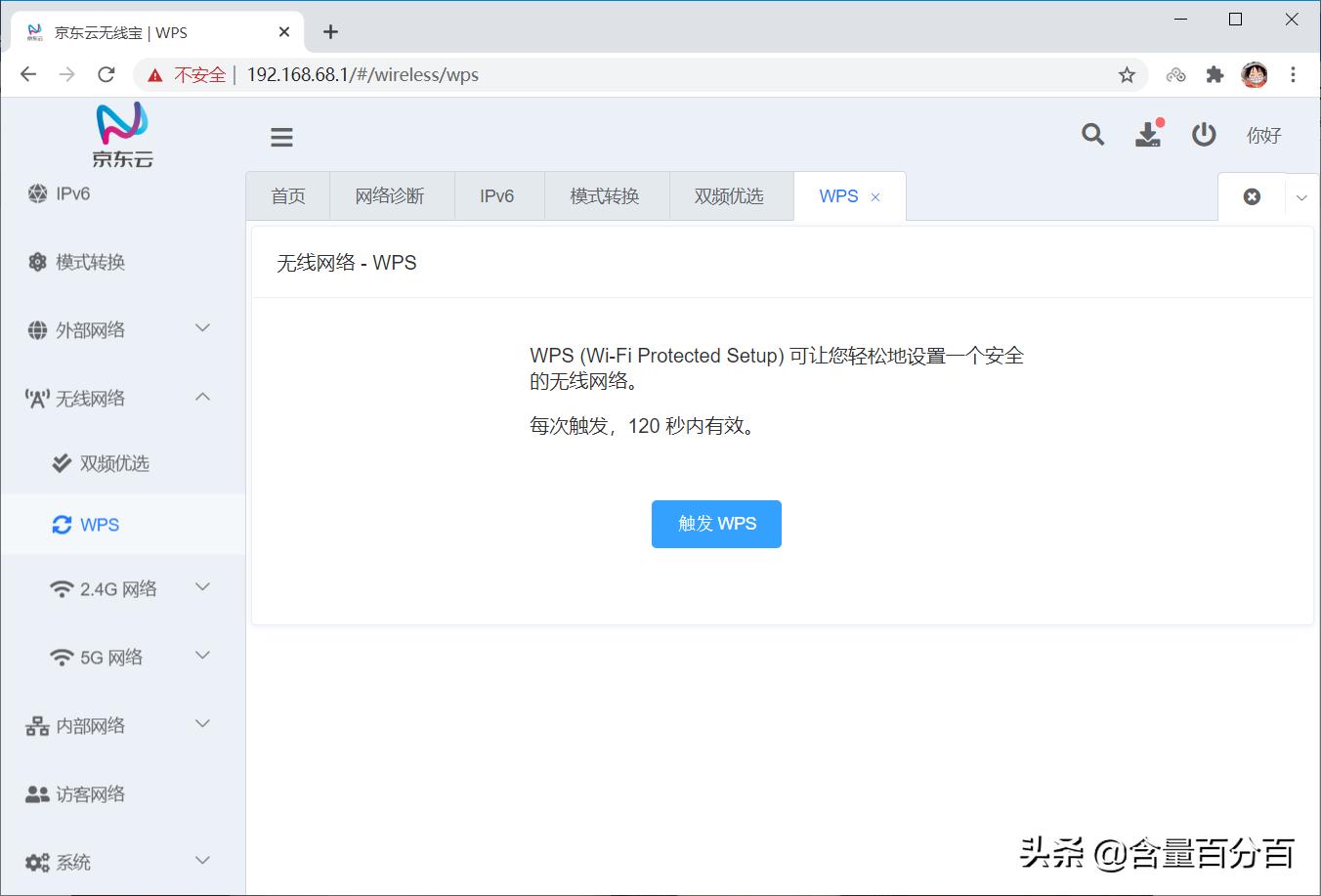
Task: Open the Chrome extensions puzzle icon
Action: [1214, 74]
